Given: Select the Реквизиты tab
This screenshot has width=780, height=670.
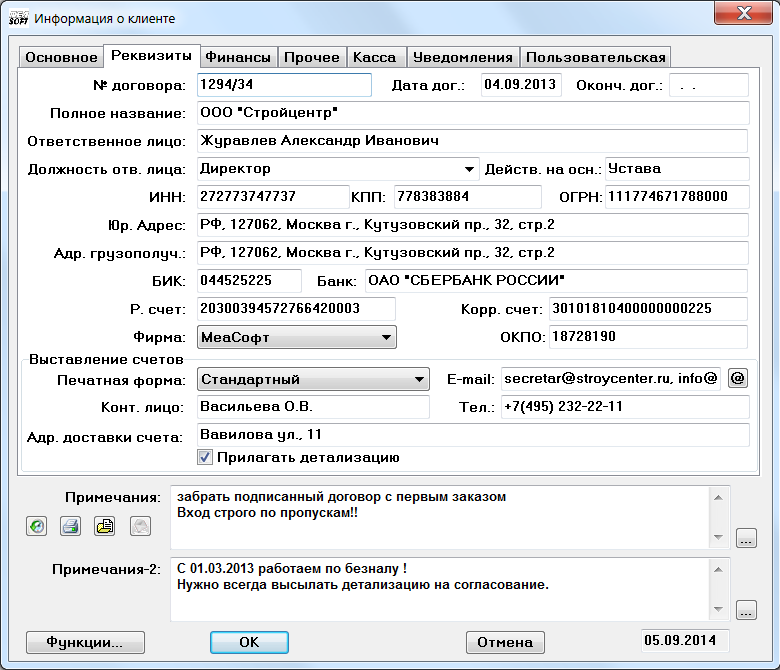Looking at the screenshot, I should [x=151, y=55].
